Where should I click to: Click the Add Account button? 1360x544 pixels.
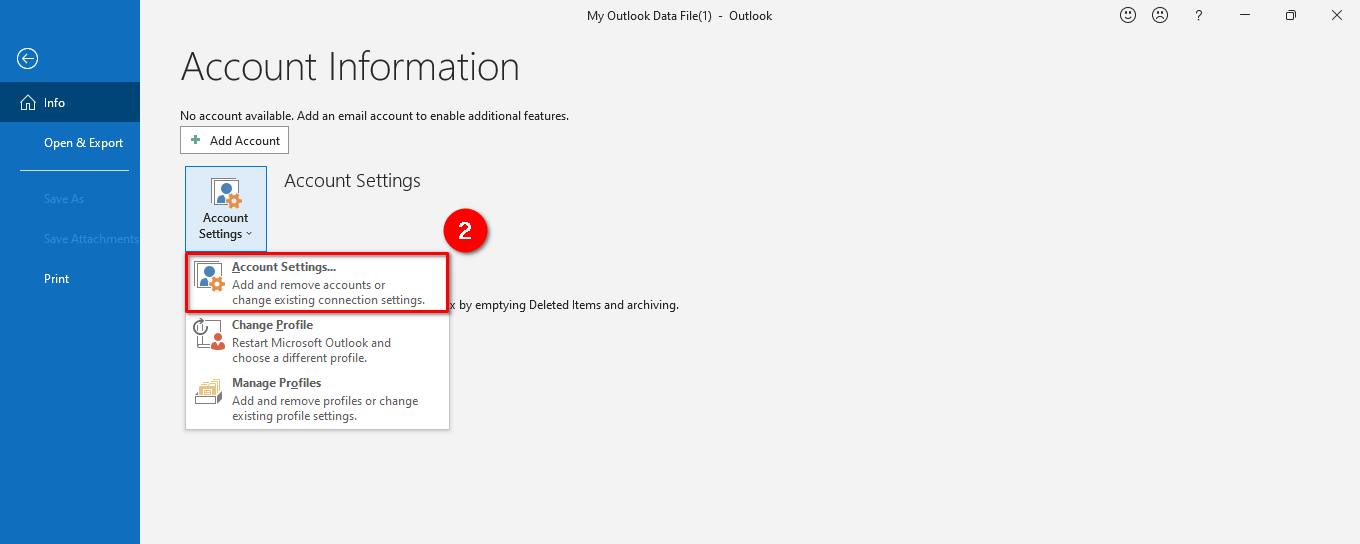(234, 140)
